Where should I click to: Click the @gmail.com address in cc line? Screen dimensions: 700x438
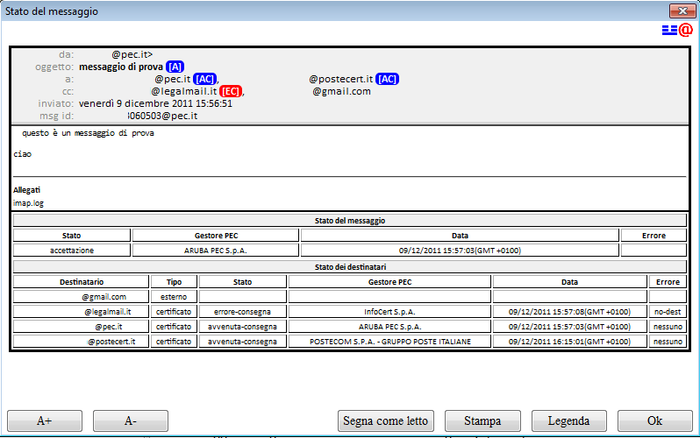(x=342, y=92)
